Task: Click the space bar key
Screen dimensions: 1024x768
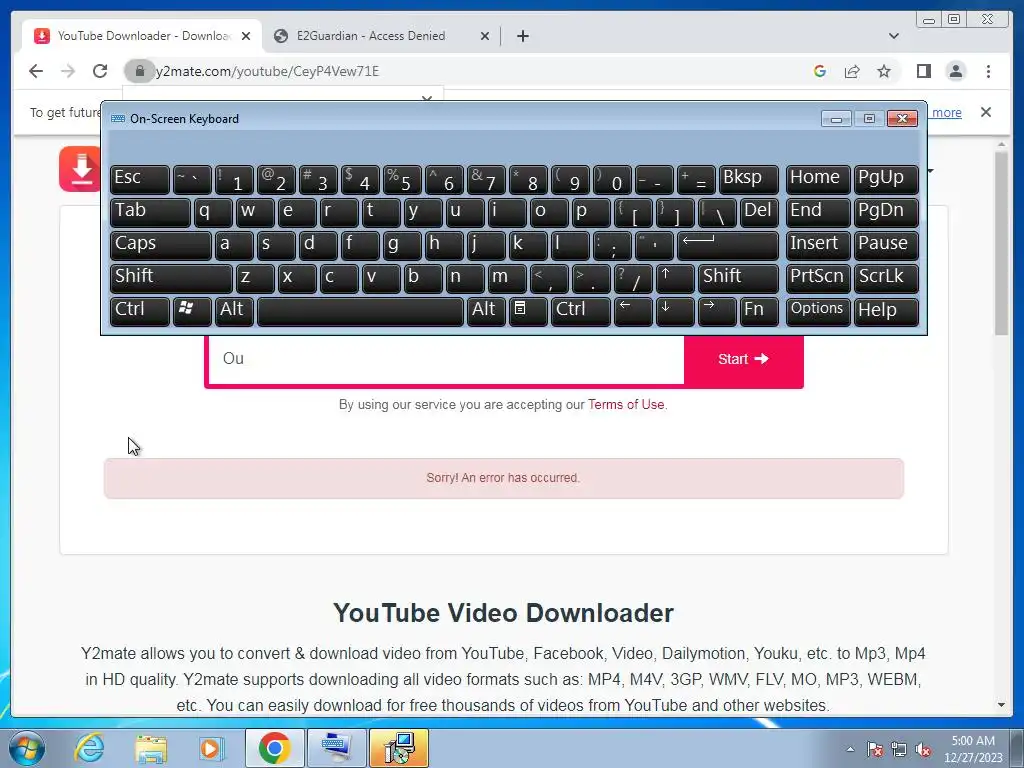Action: click(360, 311)
